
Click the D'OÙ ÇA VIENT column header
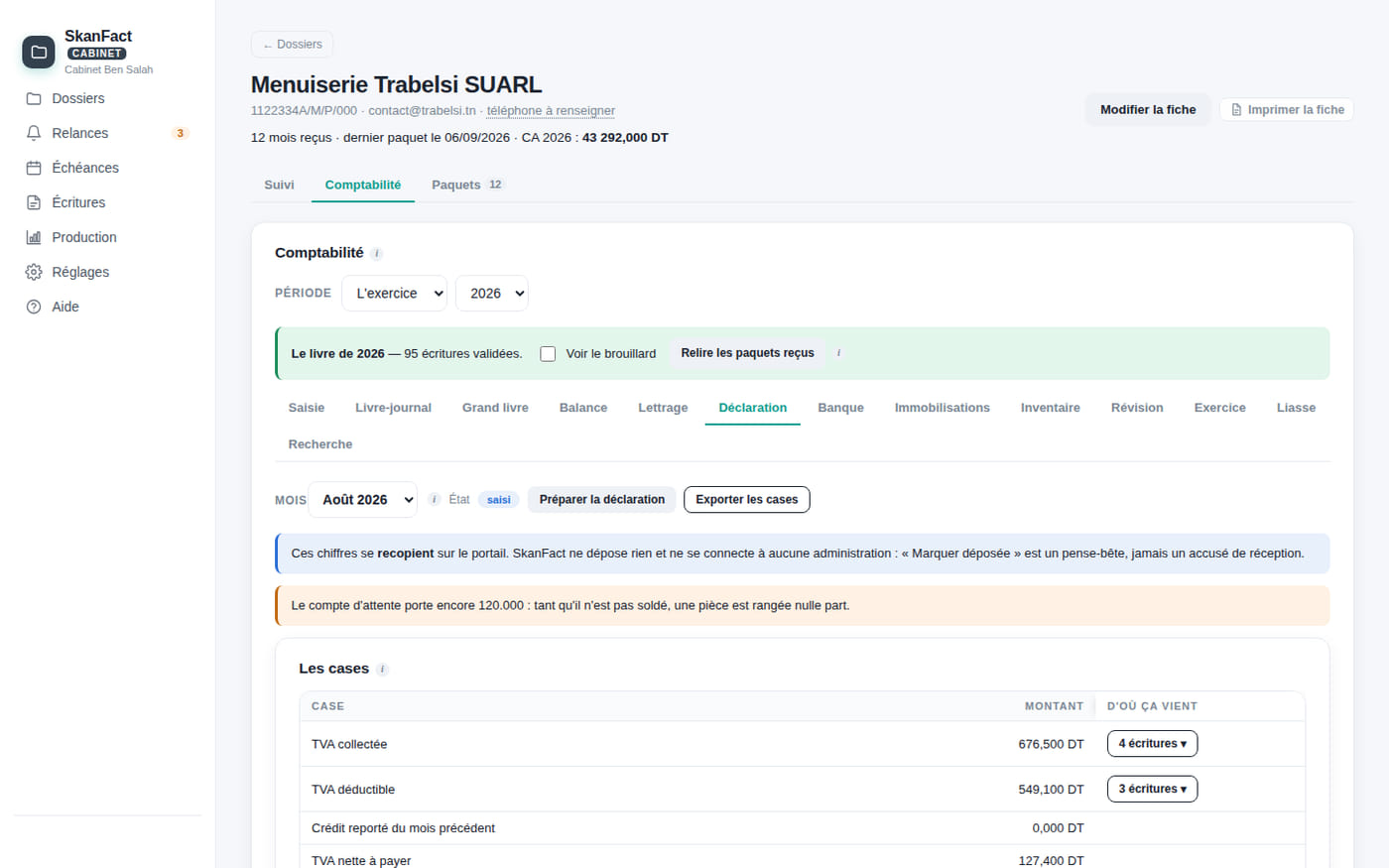[x=1152, y=706]
